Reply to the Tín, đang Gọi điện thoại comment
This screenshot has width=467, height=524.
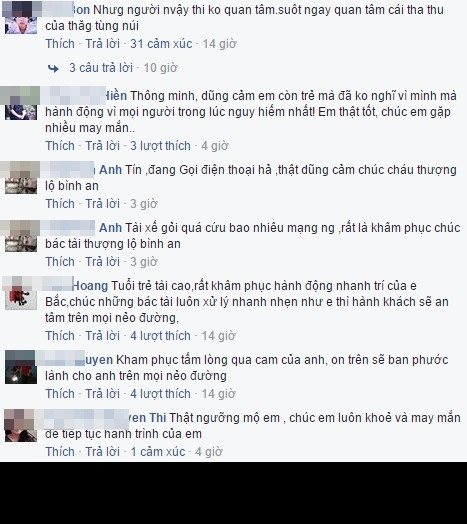102,204
